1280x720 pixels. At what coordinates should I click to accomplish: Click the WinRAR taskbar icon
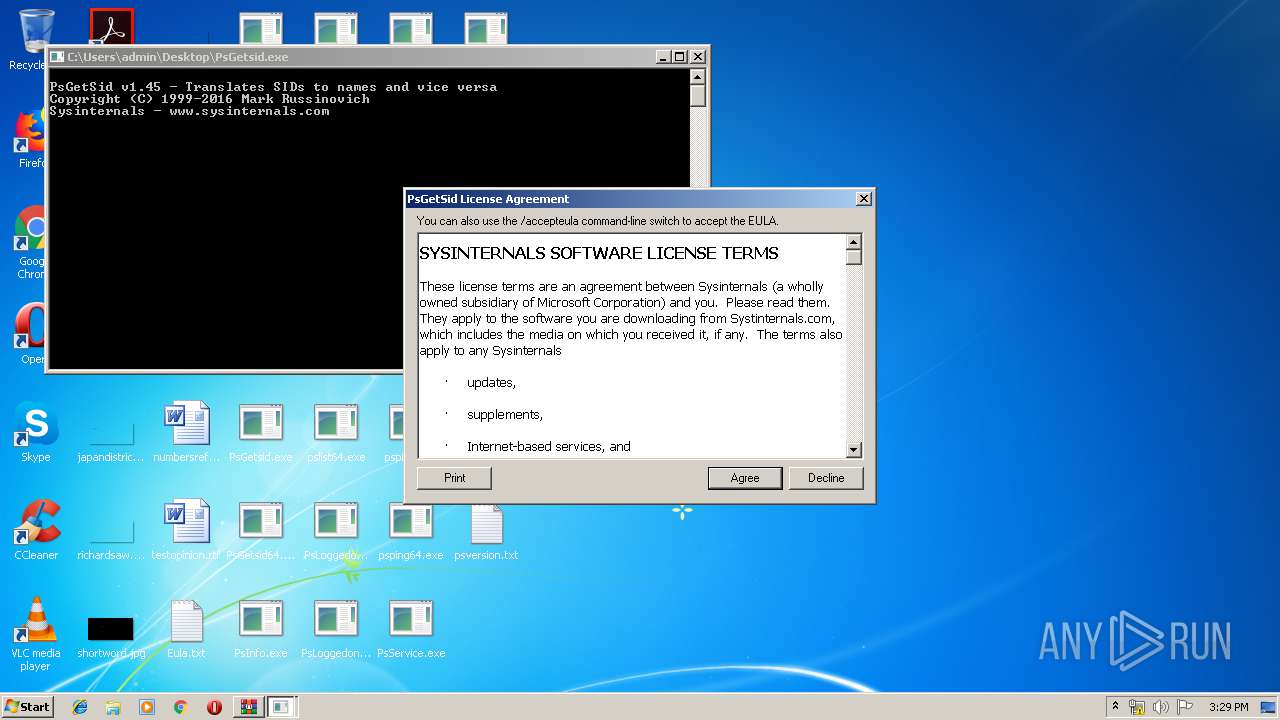[248, 707]
